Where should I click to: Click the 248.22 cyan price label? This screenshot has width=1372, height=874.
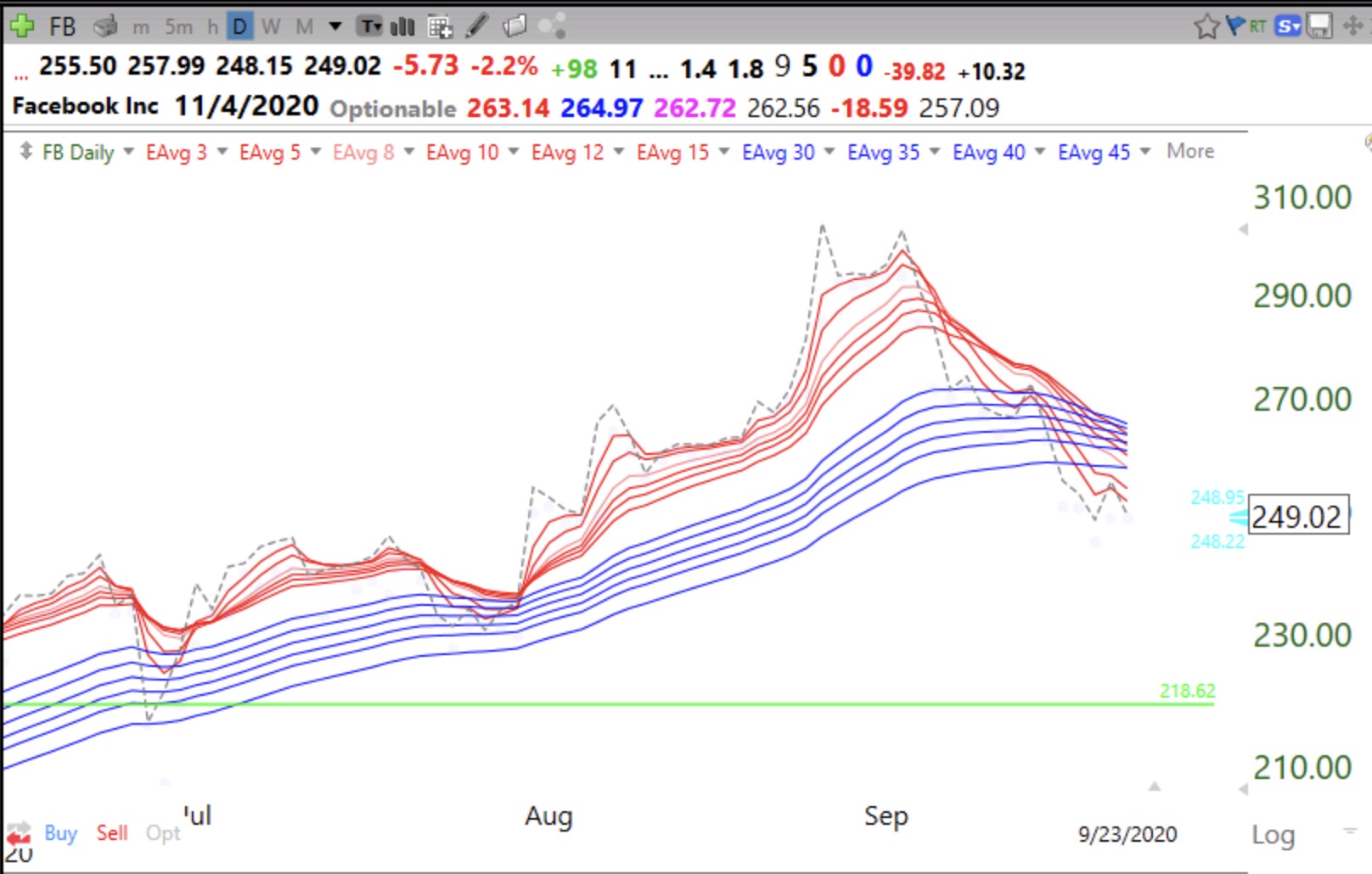coord(1217,541)
